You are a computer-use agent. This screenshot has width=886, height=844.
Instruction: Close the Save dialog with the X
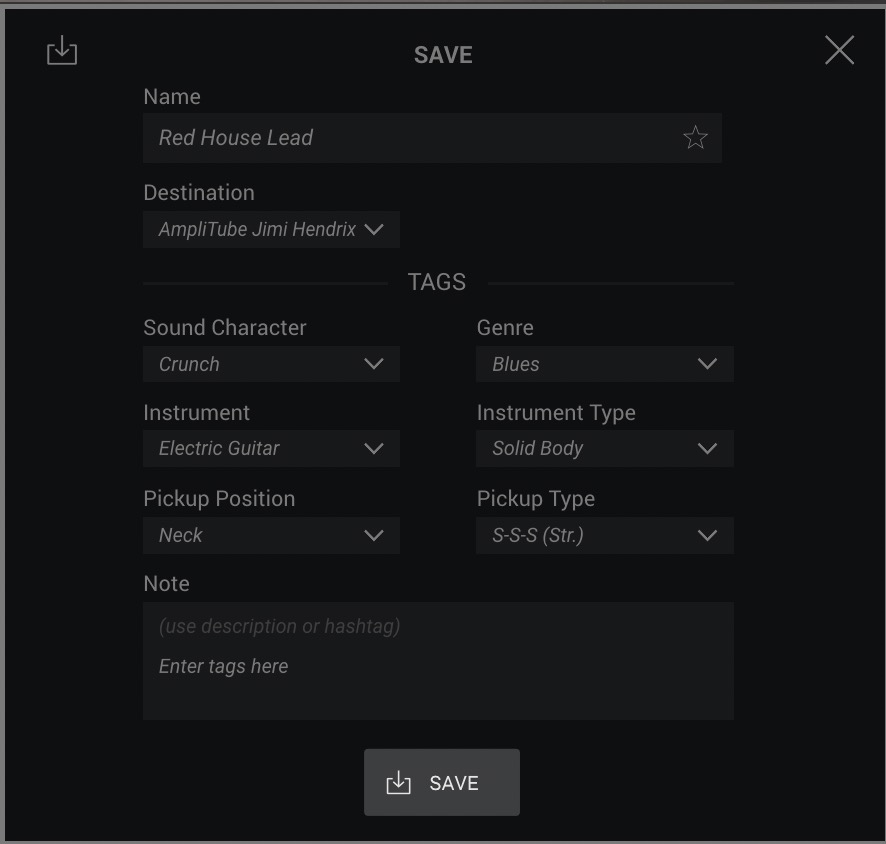click(x=839, y=50)
